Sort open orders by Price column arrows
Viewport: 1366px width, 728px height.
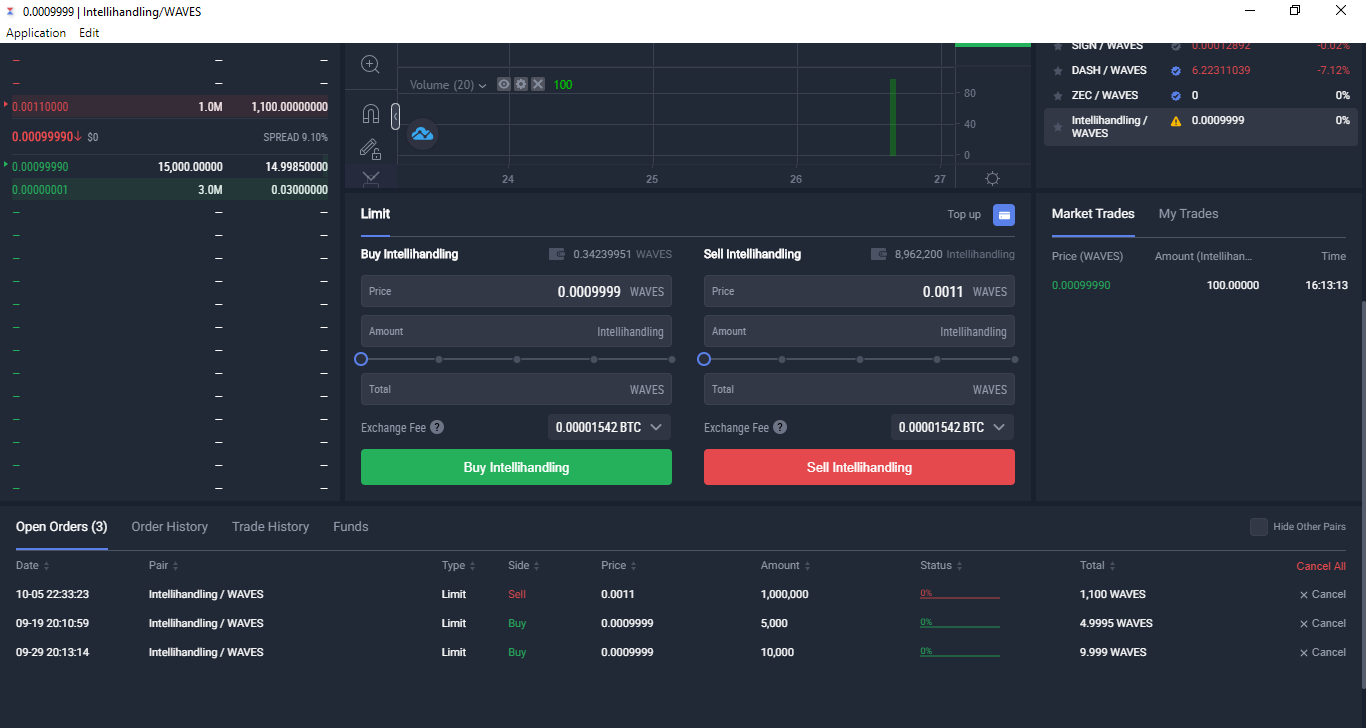(x=634, y=566)
